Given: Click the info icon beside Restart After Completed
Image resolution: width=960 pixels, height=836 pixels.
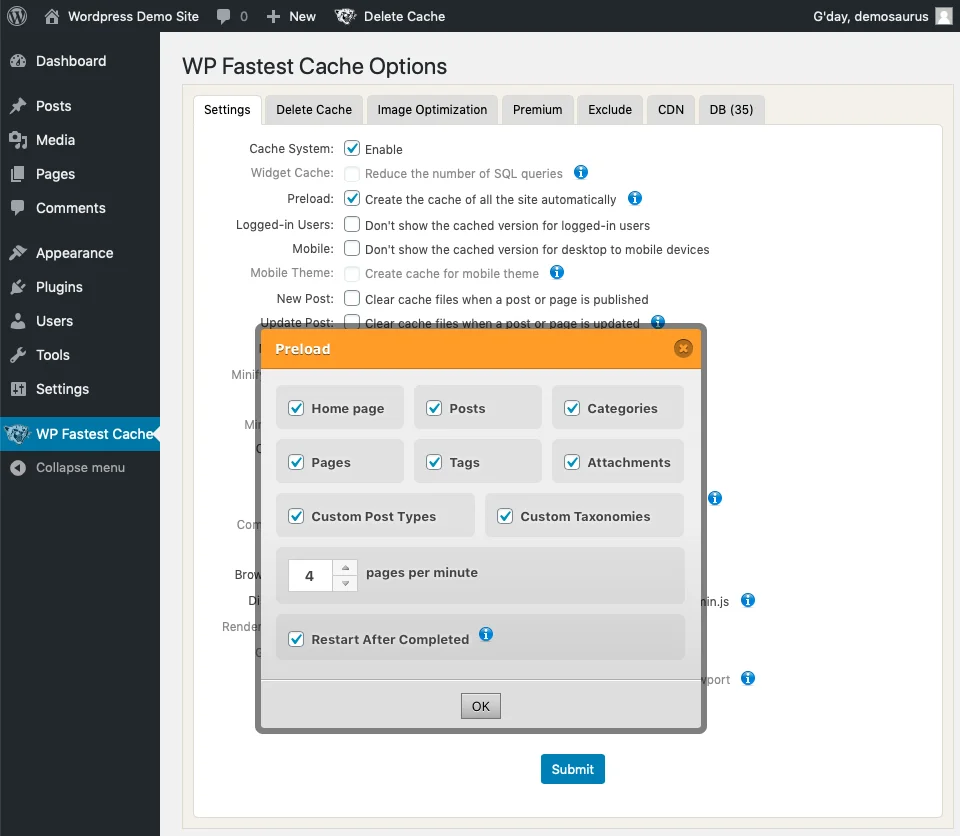Looking at the screenshot, I should pos(486,634).
